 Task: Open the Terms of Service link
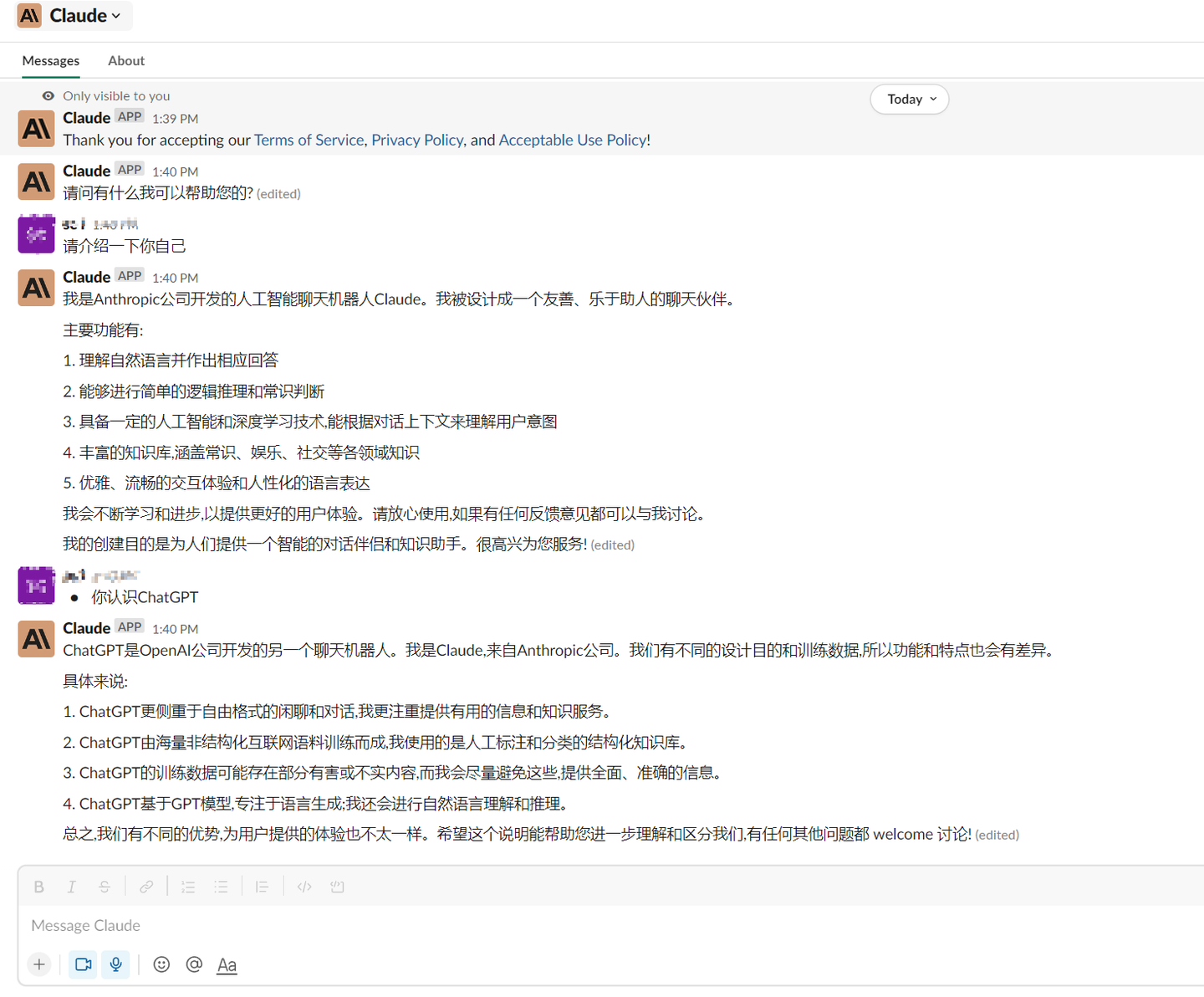point(309,140)
